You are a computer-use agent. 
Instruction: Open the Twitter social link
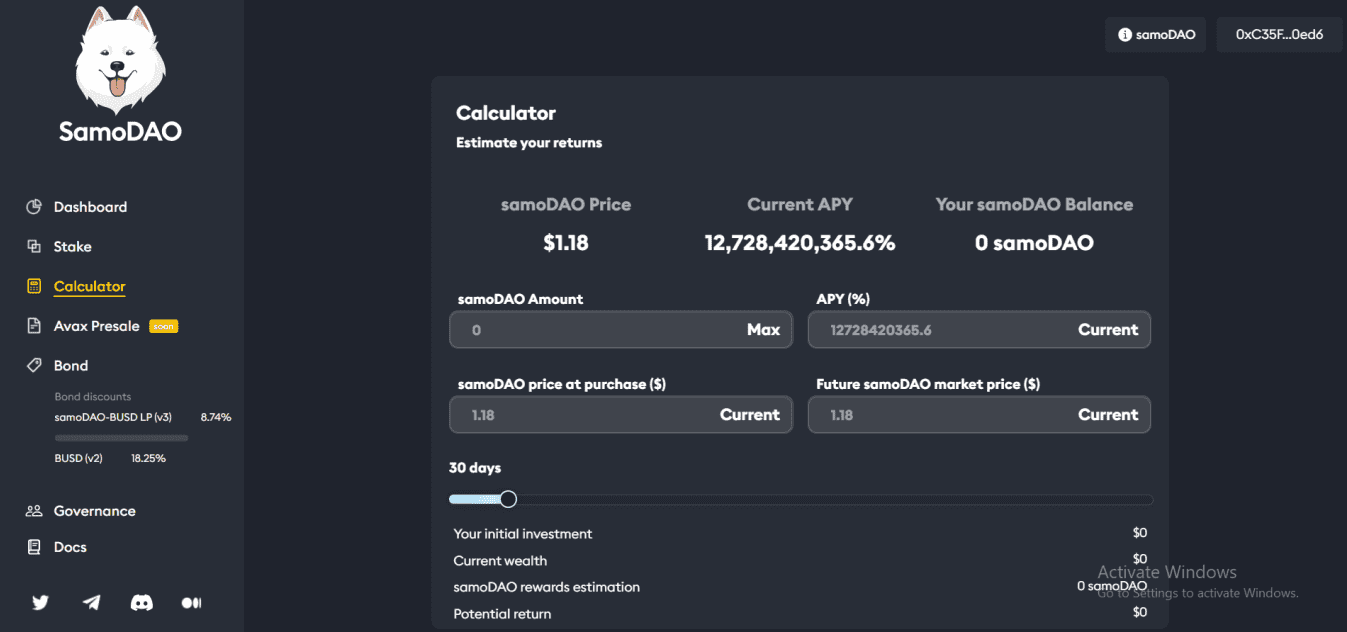coord(40,602)
